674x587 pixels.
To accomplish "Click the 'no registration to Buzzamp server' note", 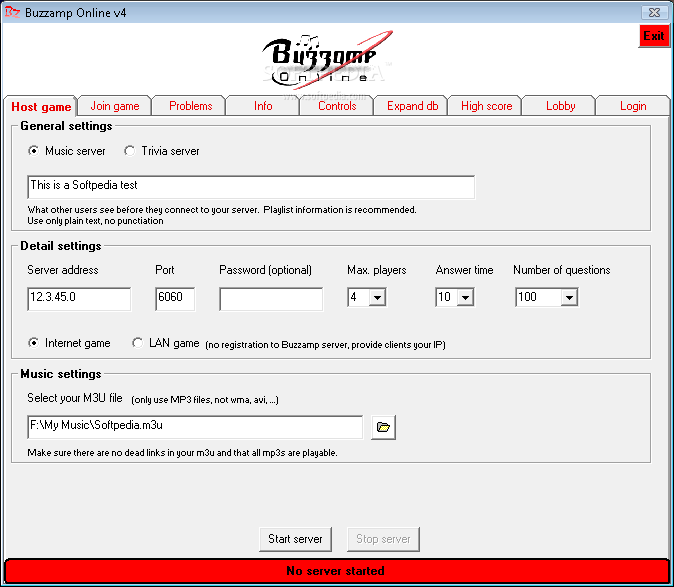I will (325, 345).
